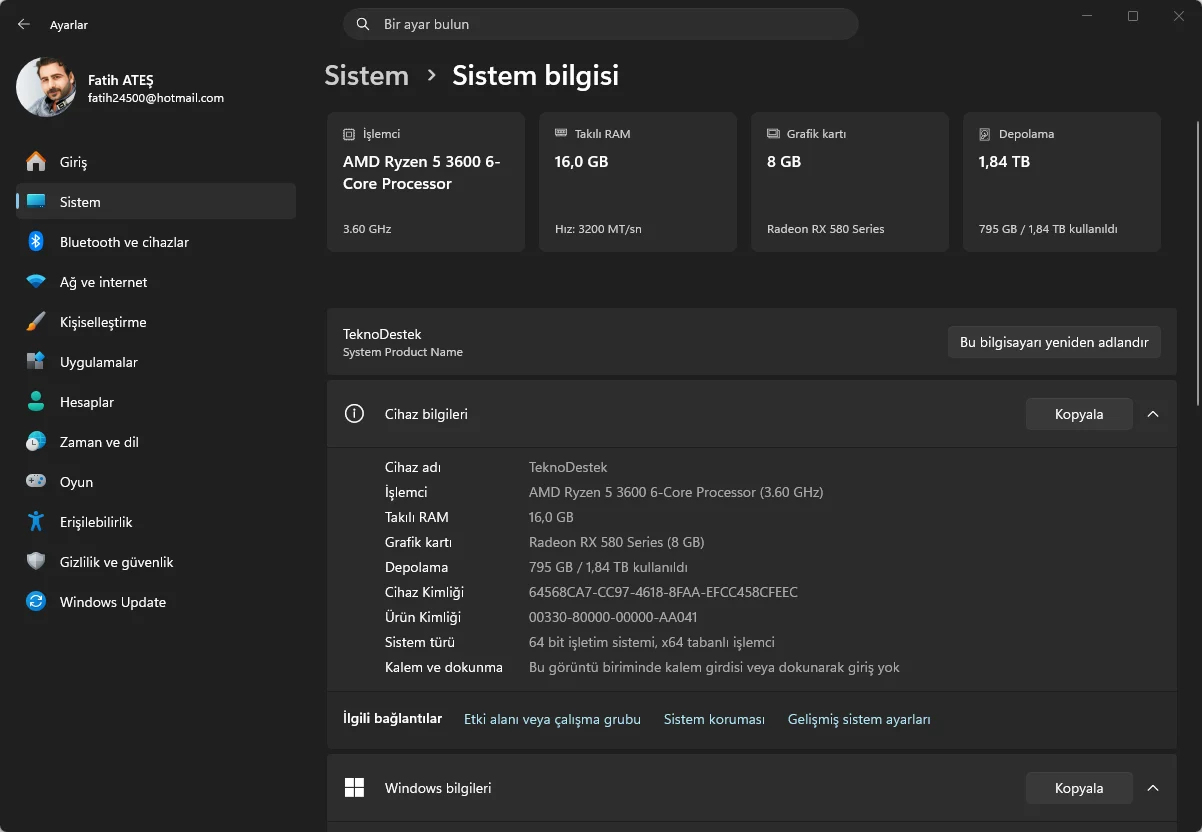Click the back arrow icon next to Ayarlar
The image size is (1202, 832).
pos(24,24)
